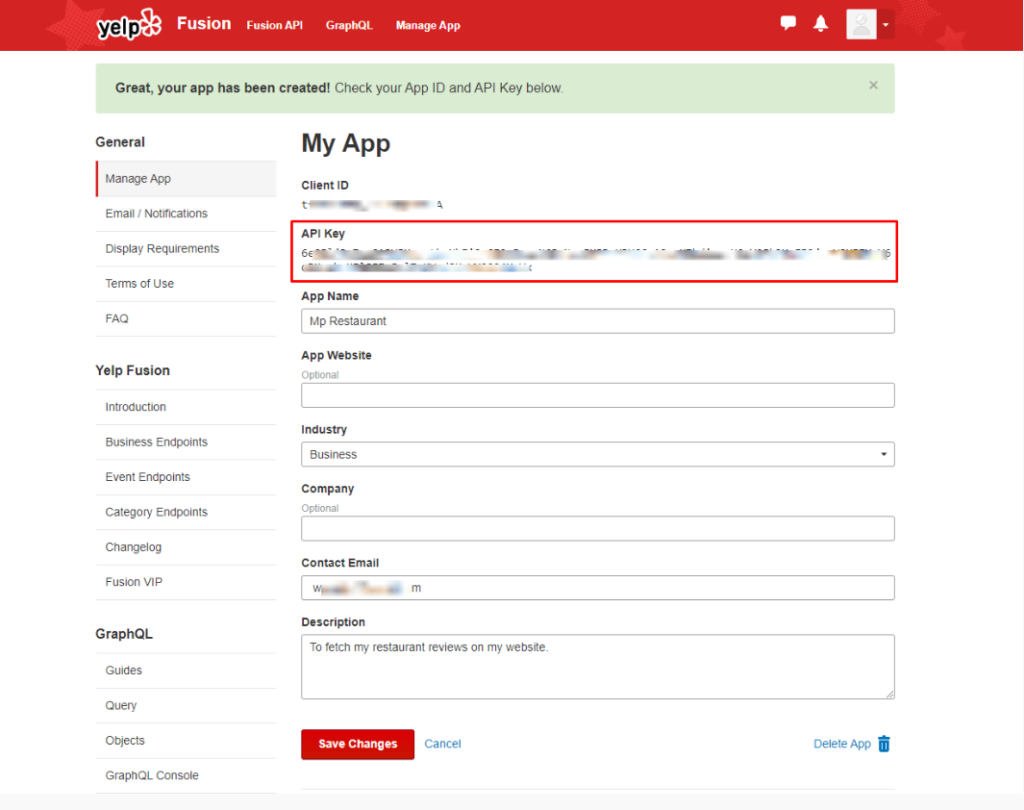Image resolution: width=1024 pixels, height=810 pixels.
Task: Click the user avatar picture
Action: pyautogui.click(x=861, y=25)
